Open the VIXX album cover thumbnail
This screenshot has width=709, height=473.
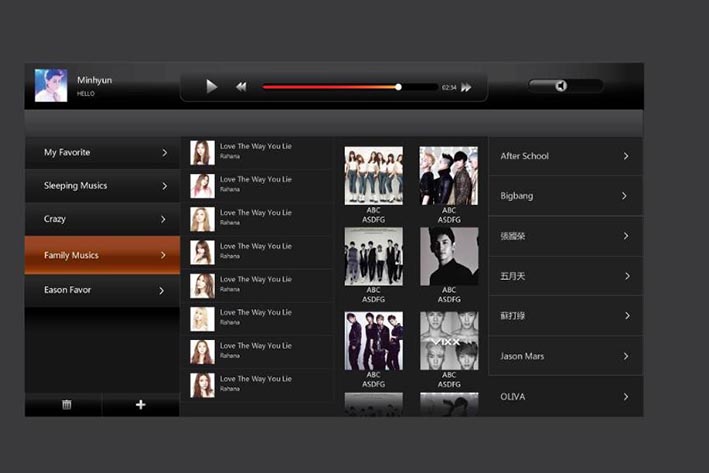448,341
